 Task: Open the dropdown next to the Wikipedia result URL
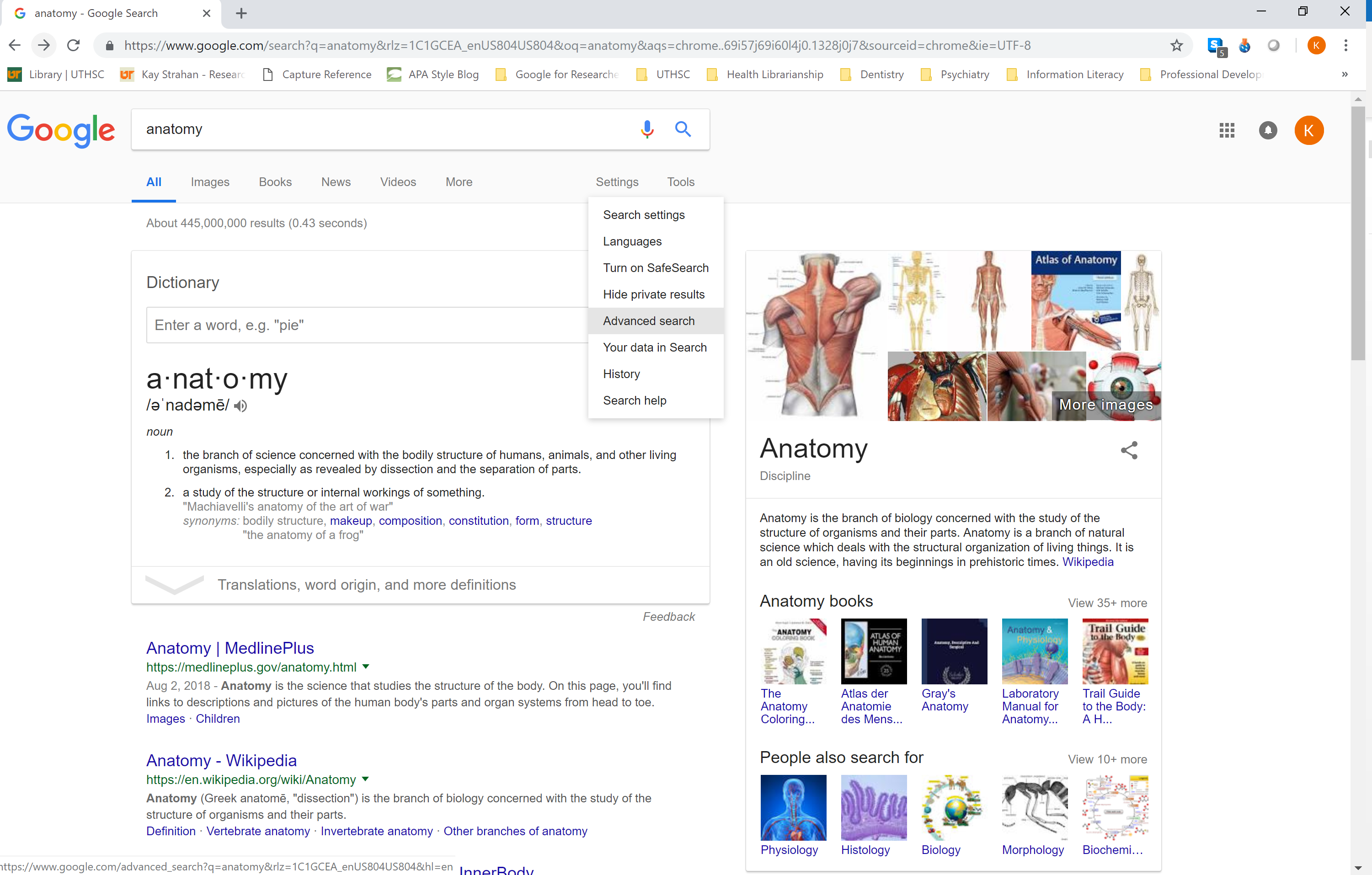tap(366, 779)
